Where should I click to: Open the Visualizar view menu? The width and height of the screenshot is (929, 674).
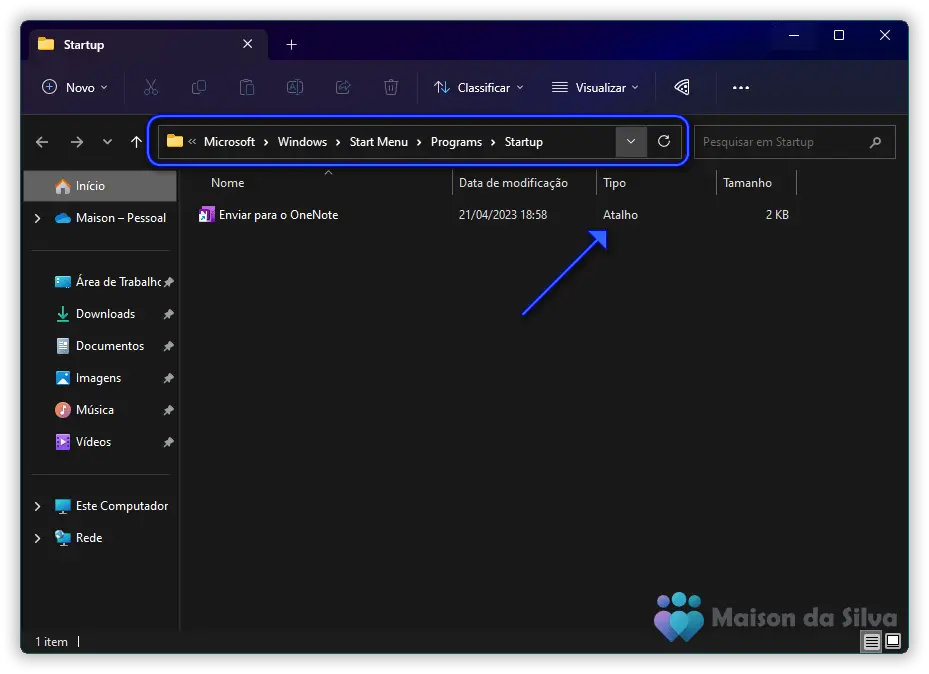pos(595,88)
